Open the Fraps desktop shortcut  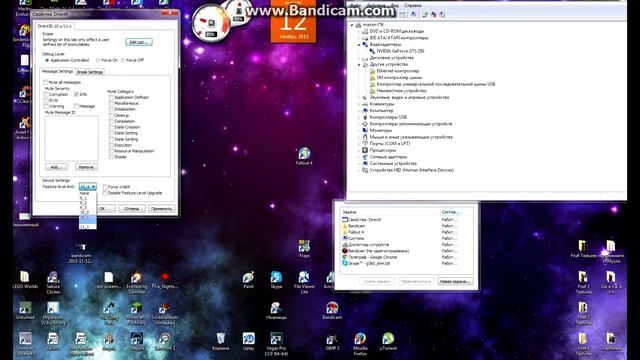pyautogui.click(x=304, y=249)
